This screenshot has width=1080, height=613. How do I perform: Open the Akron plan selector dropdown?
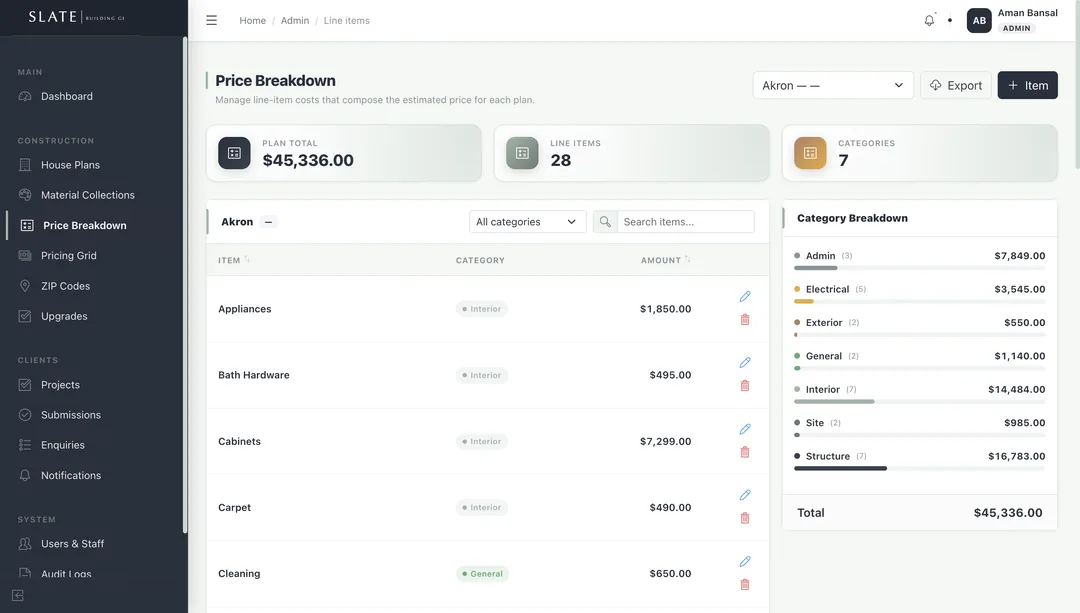833,85
